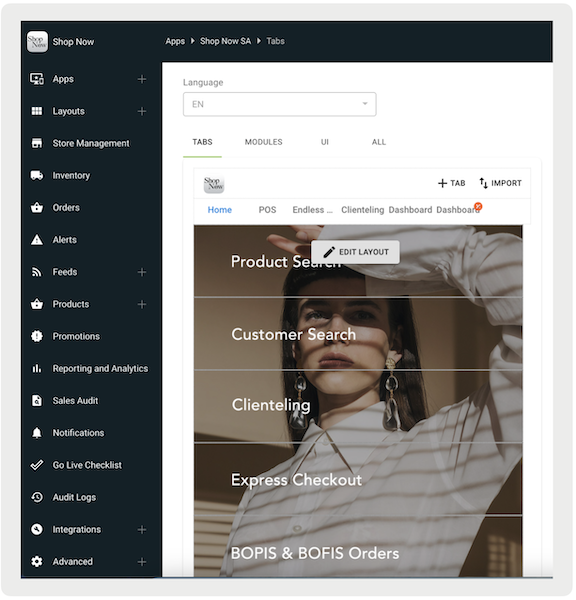576x600 pixels.
Task: Switch to the UI tab
Action: pyautogui.click(x=325, y=142)
